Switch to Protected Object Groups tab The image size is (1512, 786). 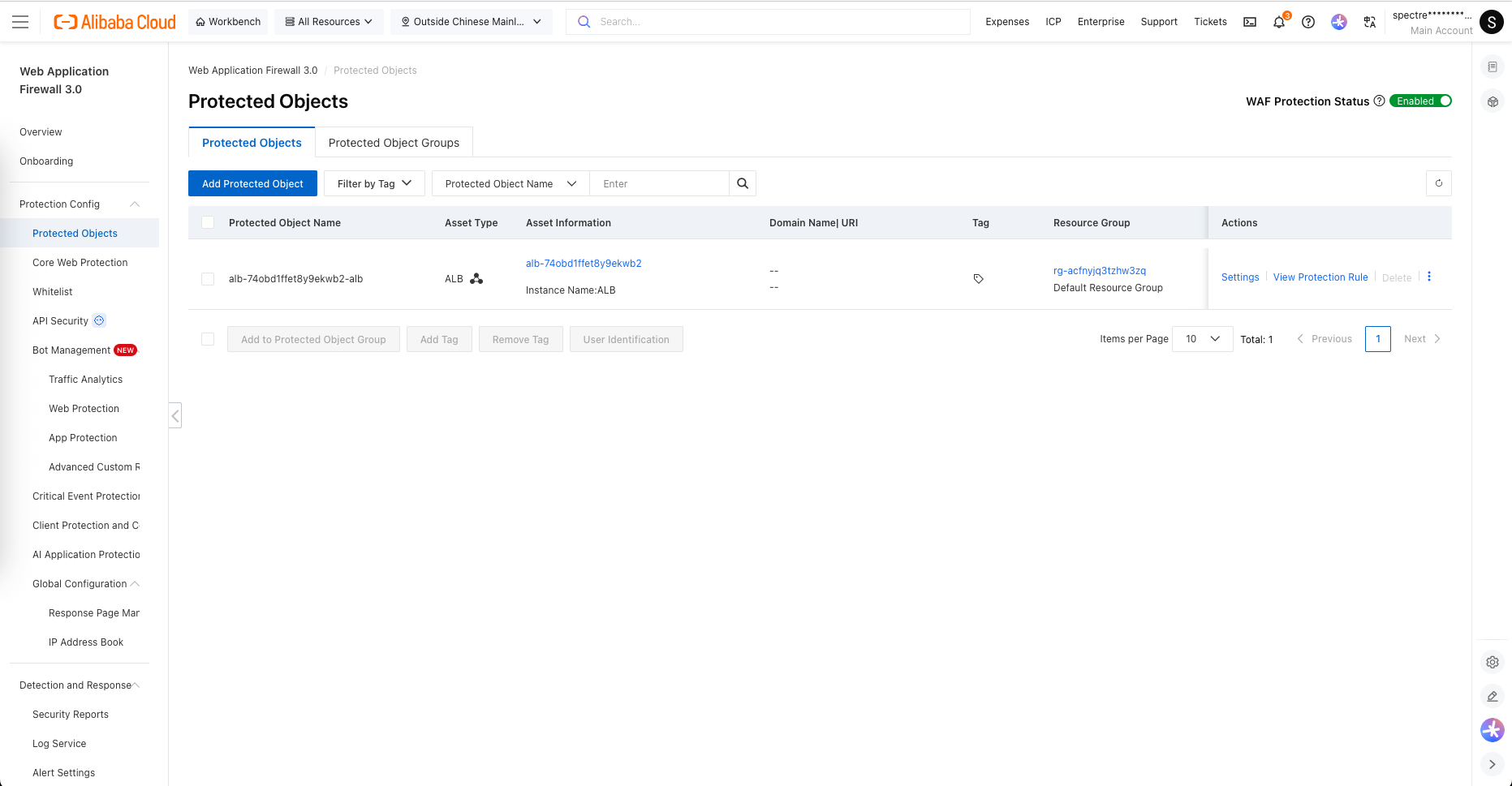pos(394,143)
